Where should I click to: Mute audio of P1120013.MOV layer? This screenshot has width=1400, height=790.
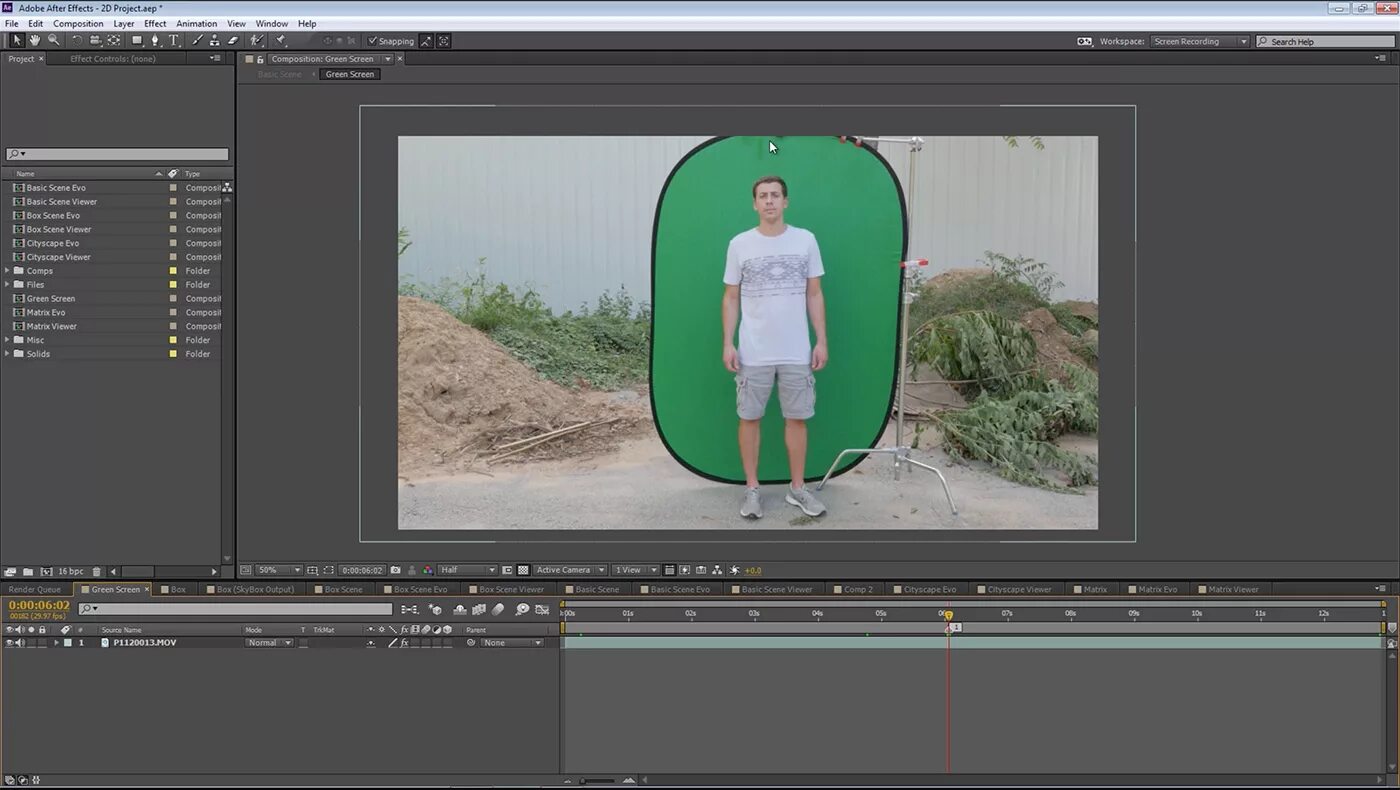tap(20, 643)
